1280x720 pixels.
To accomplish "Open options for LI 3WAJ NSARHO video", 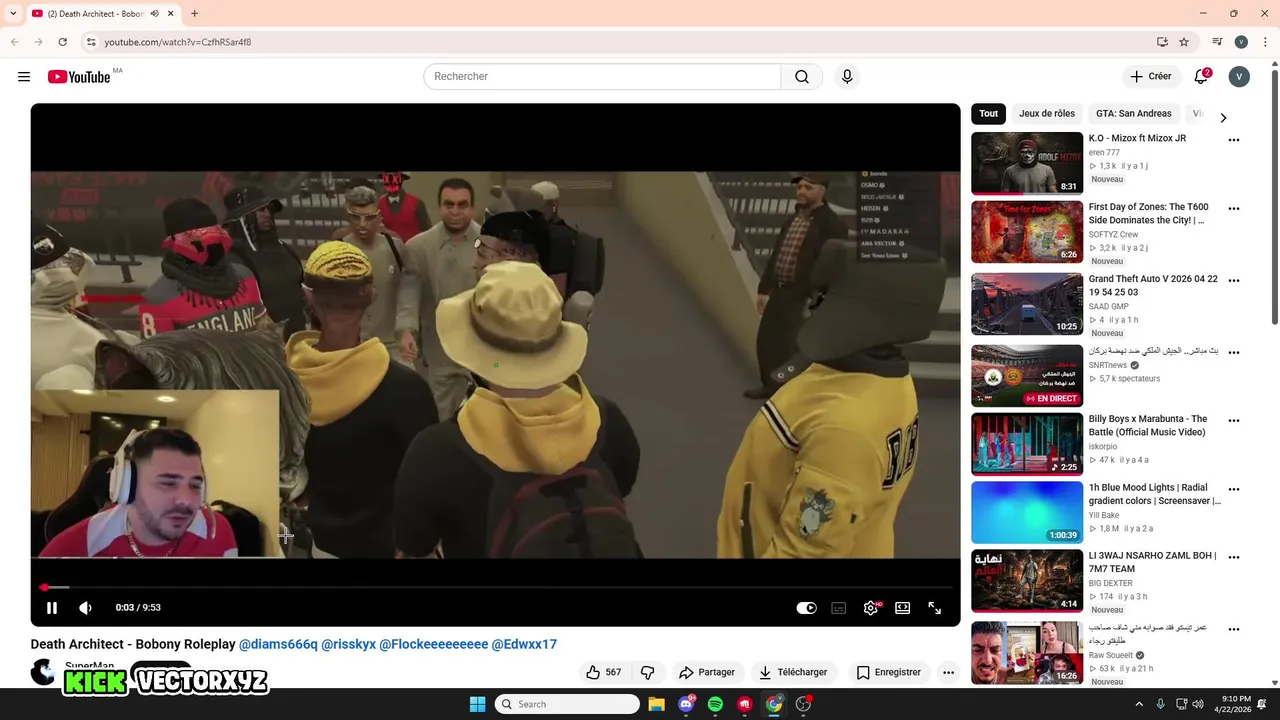I will (1234, 557).
